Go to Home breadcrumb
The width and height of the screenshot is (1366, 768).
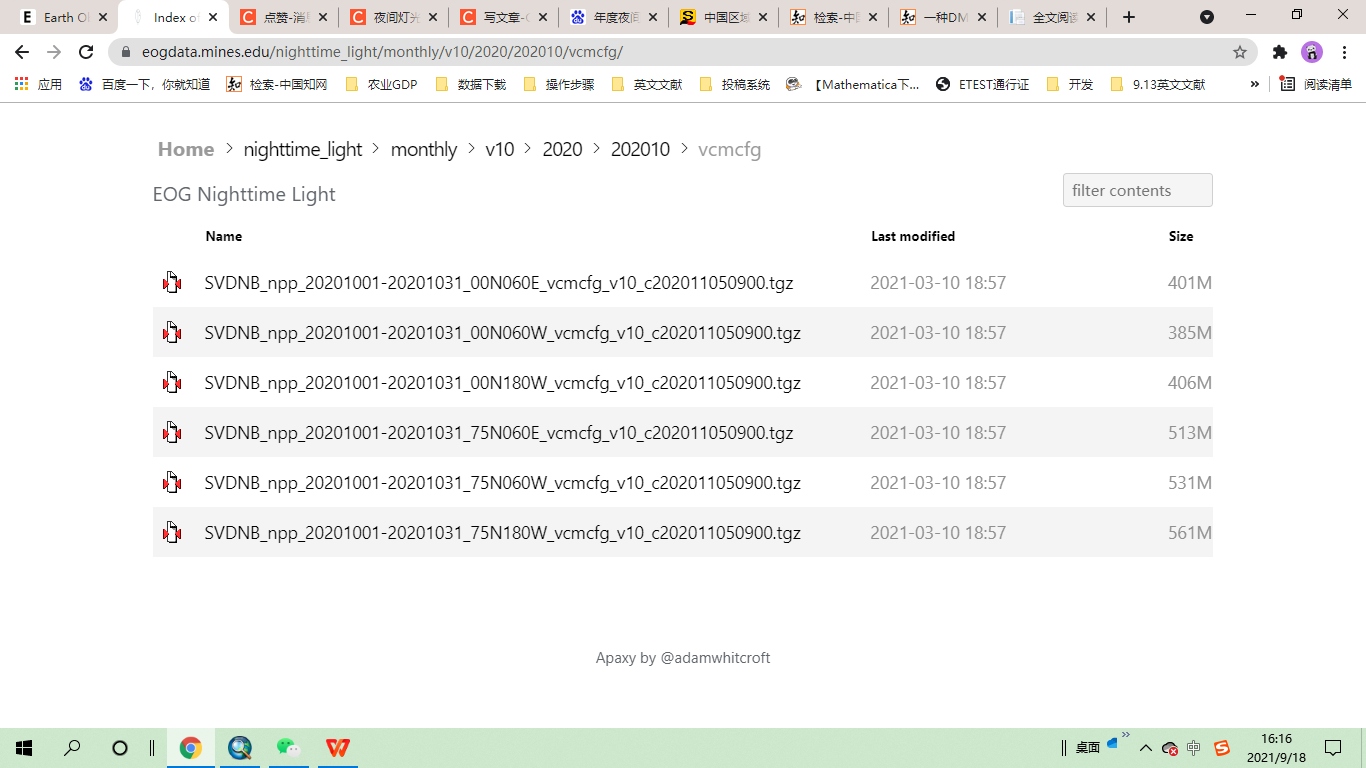[x=186, y=149]
